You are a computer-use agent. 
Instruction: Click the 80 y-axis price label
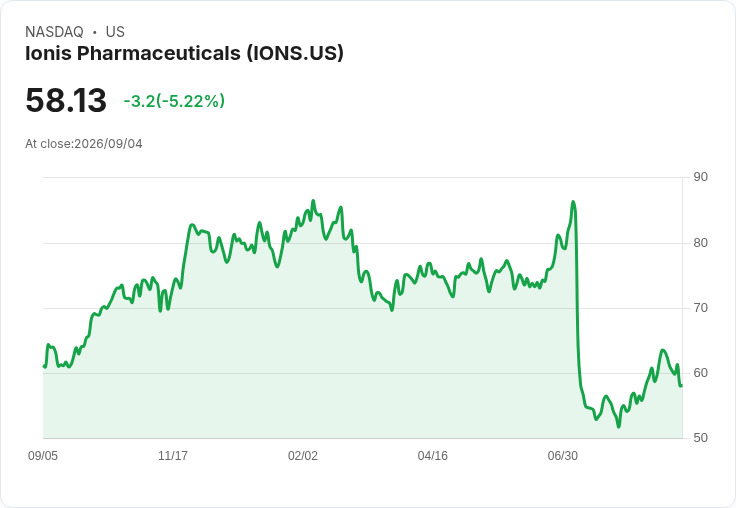point(700,243)
